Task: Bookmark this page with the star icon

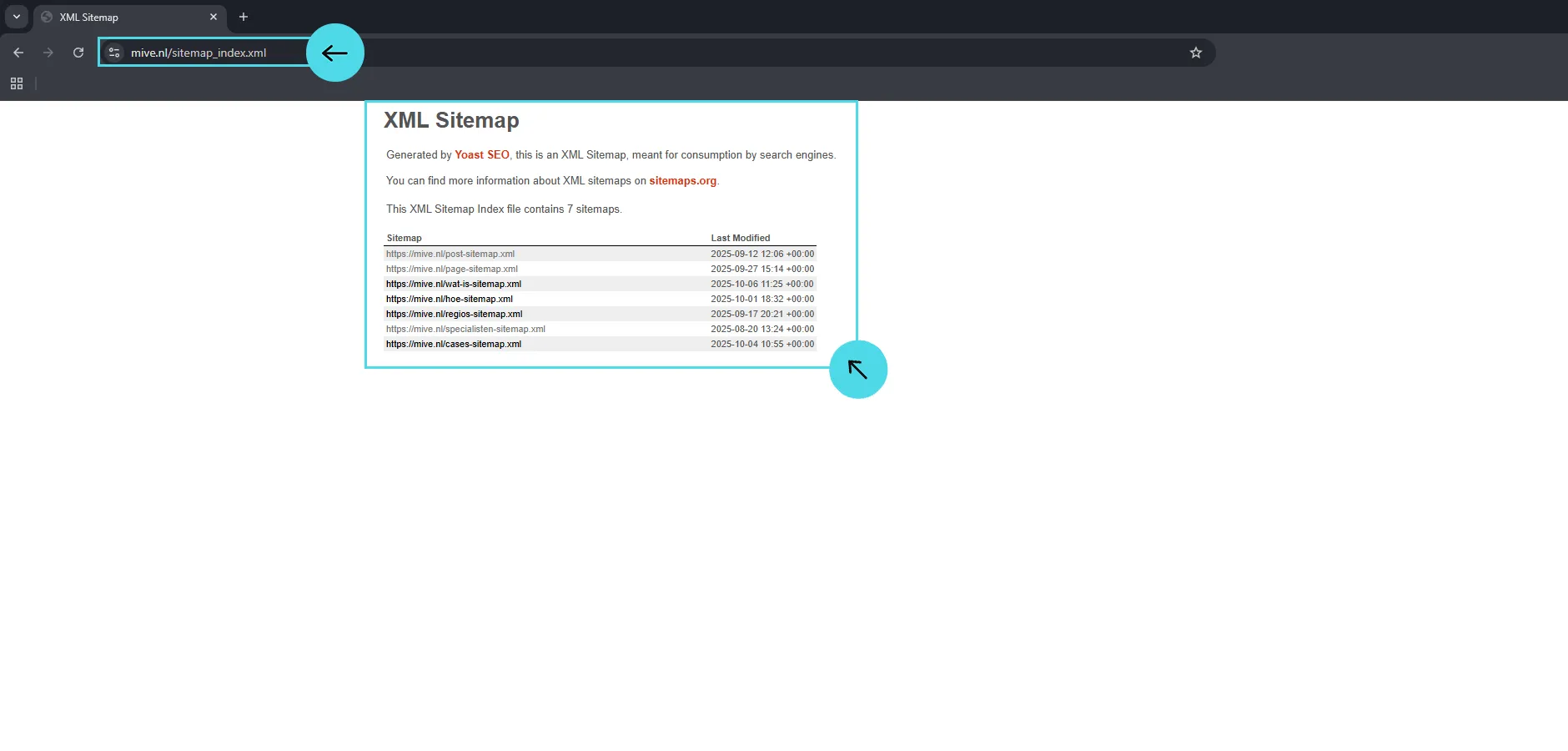Action: click(x=1195, y=53)
